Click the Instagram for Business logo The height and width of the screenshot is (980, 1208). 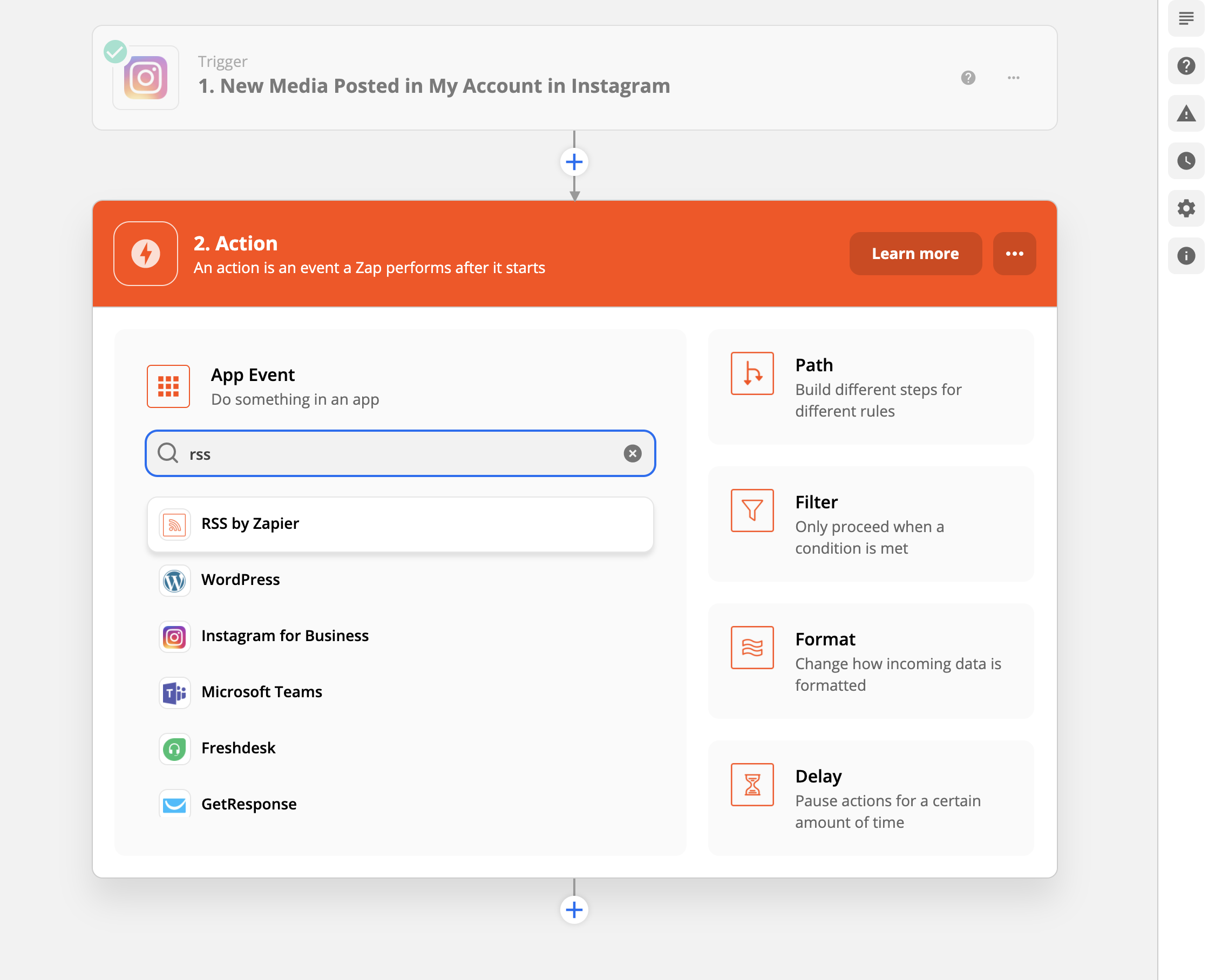pyautogui.click(x=174, y=637)
